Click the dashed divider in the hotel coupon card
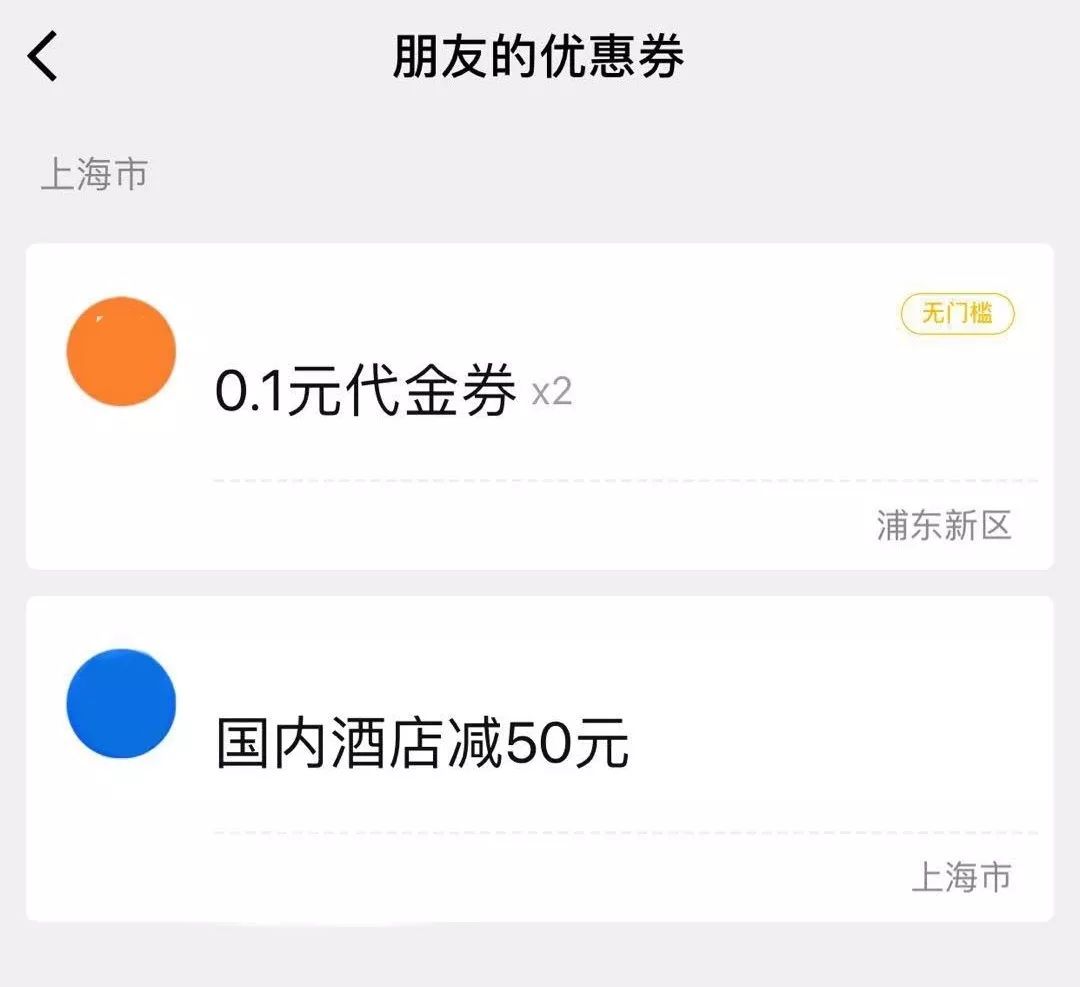 (x=625, y=832)
